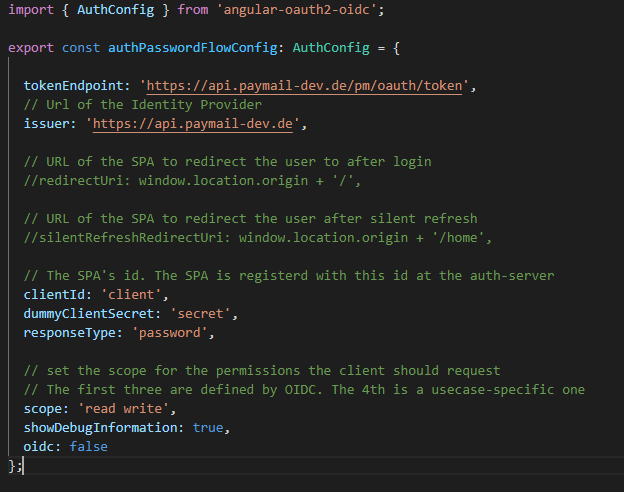The height and width of the screenshot is (492, 624).
Task: Place cursor on 'import' keyword
Action: pos(31,10)
